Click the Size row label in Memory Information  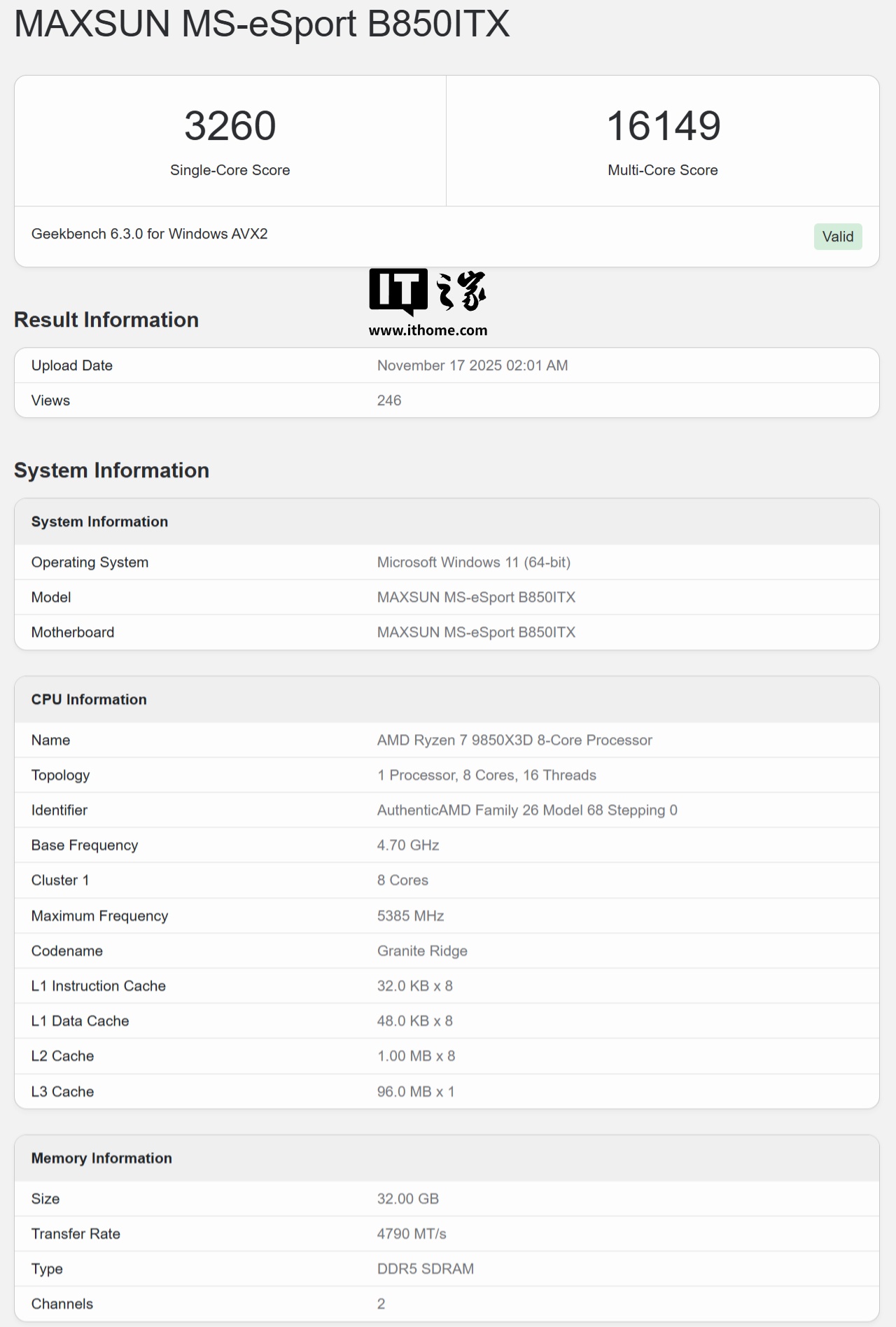click(45, 1198)
